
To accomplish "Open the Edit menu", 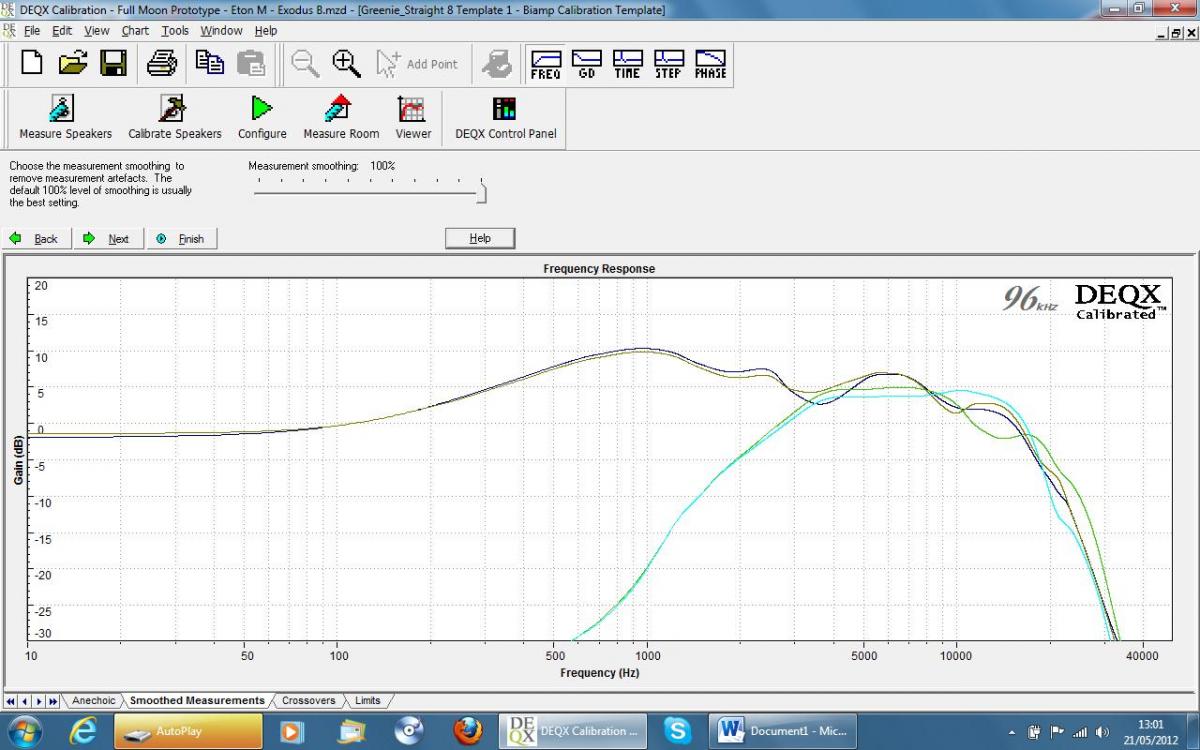I will [62, 31].
